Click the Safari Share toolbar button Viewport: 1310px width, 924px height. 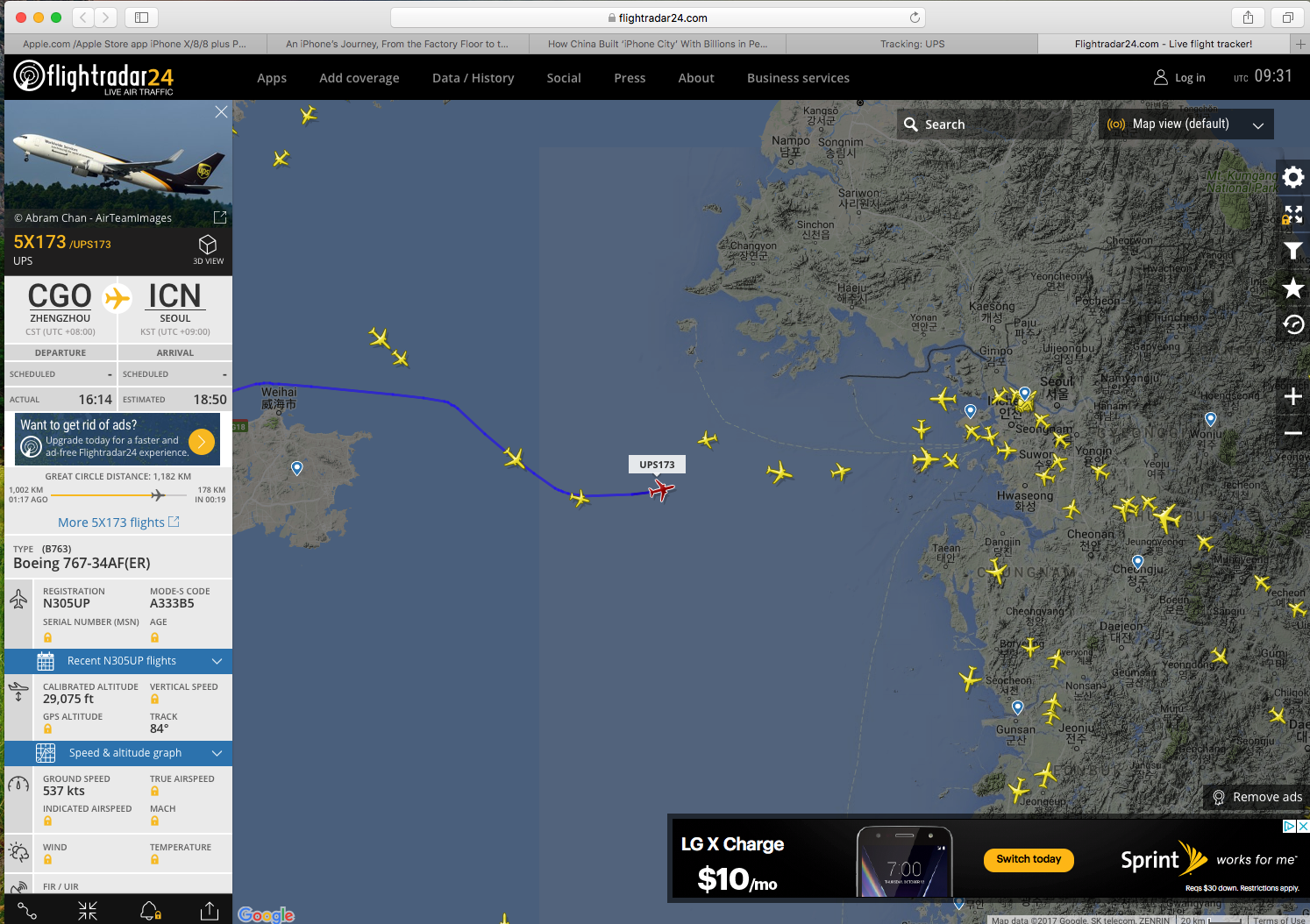1248,18
